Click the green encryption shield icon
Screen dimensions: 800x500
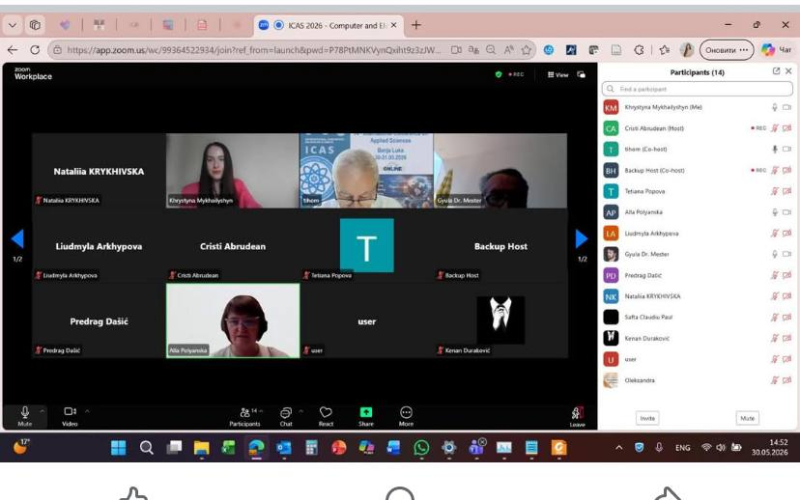click(x=498, y=74)
